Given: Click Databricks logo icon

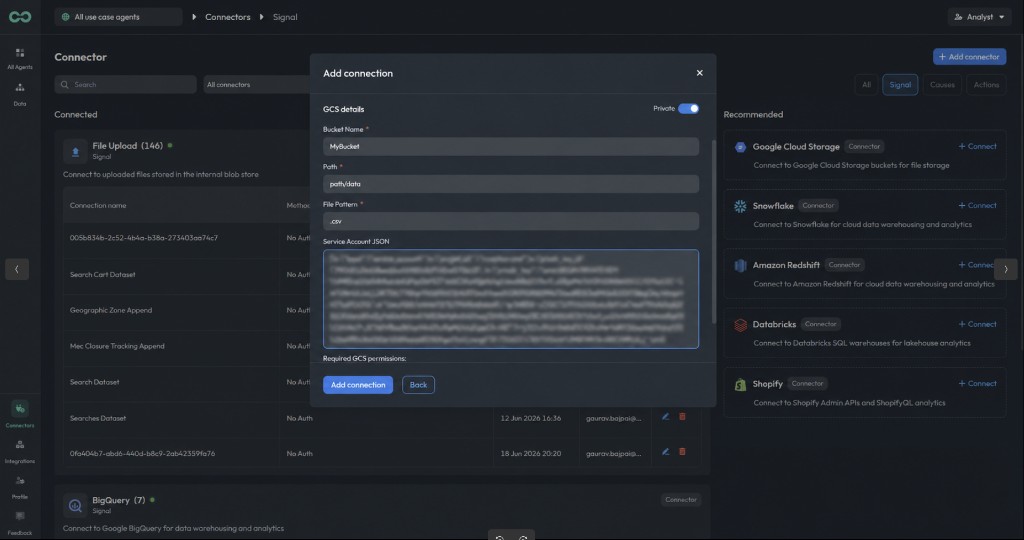Looking at the screenshot, I should 740,325.
